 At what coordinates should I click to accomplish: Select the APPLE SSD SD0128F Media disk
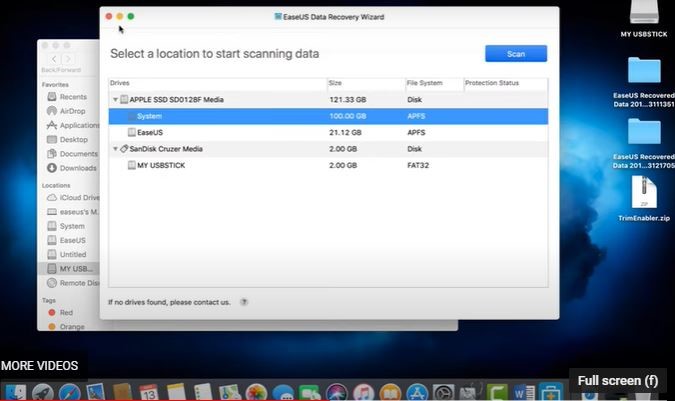pos(328,100)
